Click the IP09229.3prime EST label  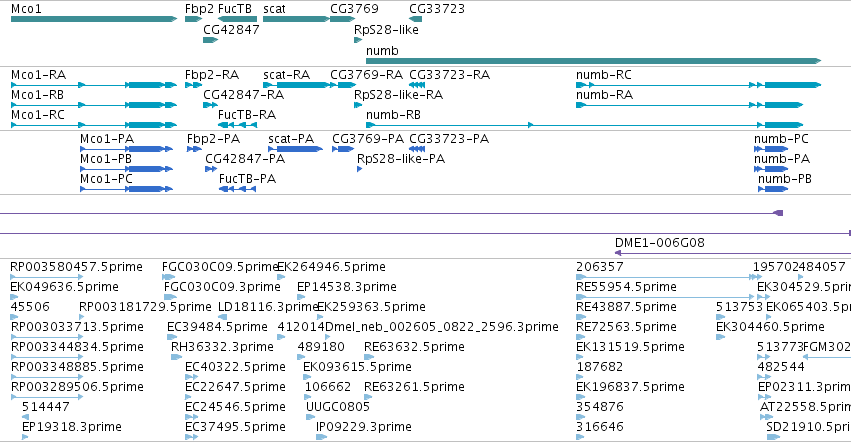364,427
